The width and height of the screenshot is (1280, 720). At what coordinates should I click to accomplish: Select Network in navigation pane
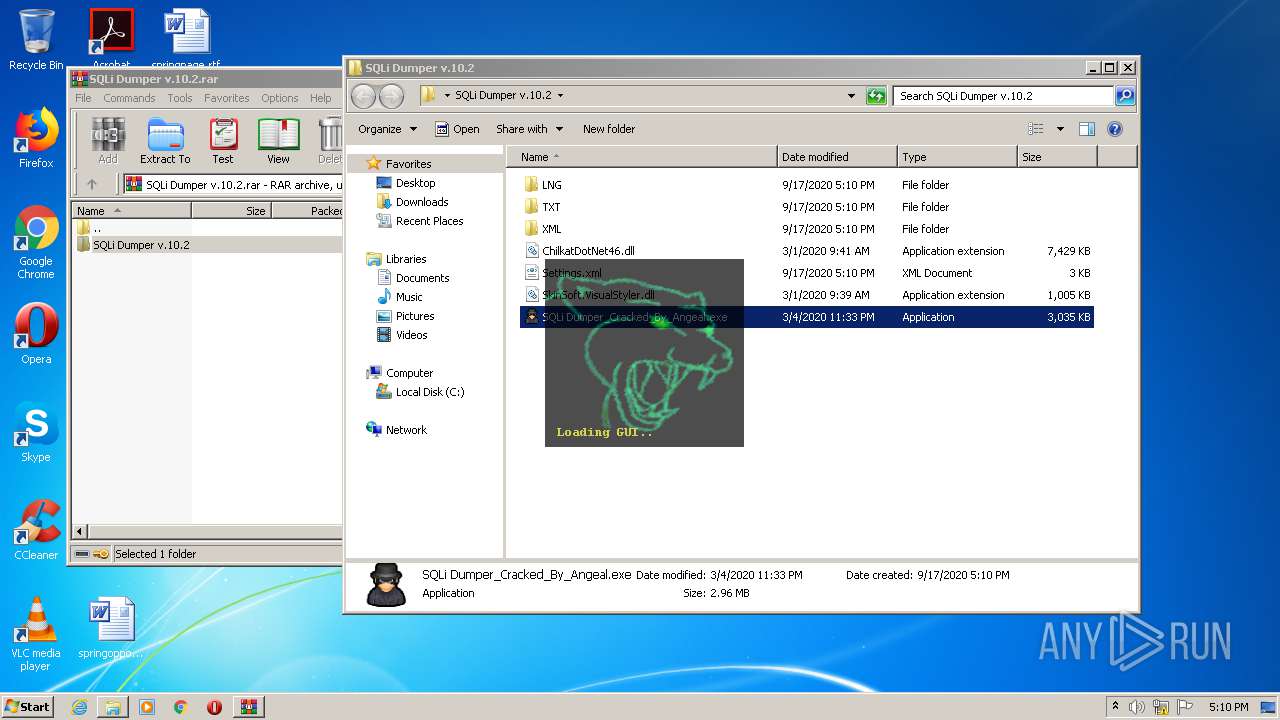click(406, 430)
